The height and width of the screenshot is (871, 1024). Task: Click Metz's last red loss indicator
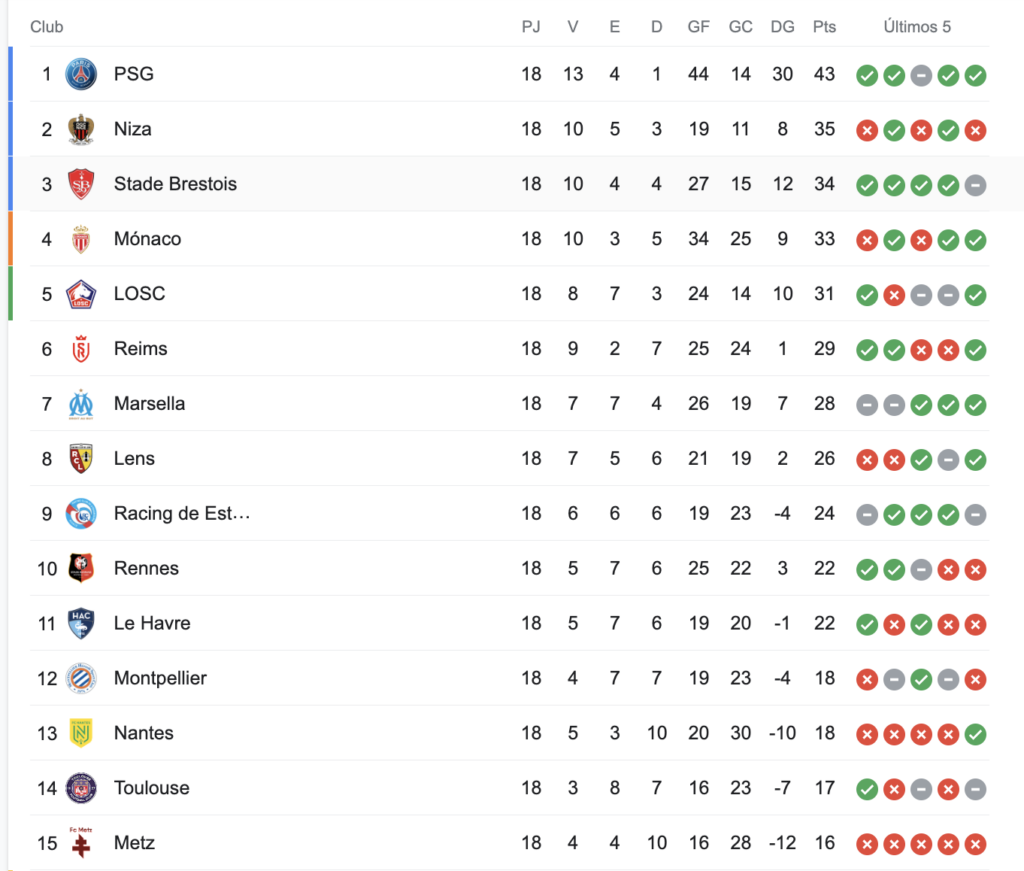coord(976,844)
